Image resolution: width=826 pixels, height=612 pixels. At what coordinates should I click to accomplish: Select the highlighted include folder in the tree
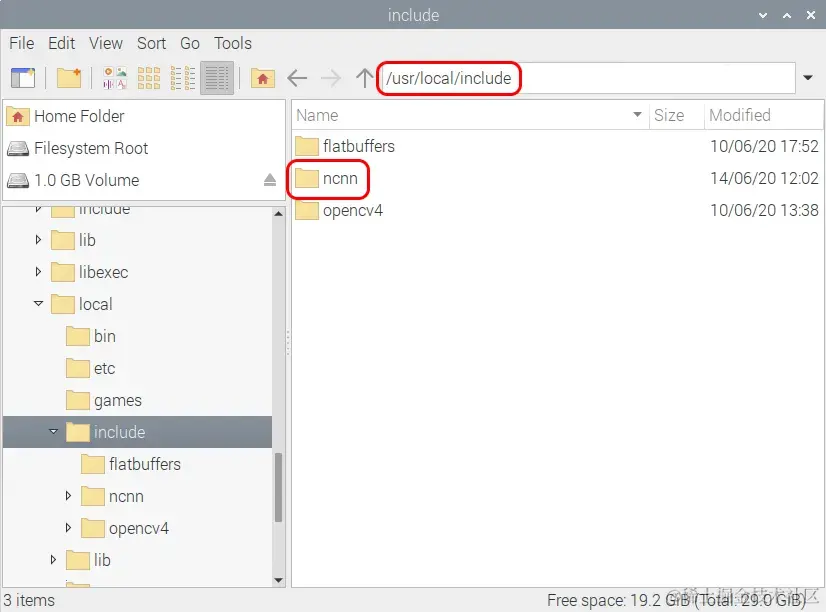coord(137,432)
